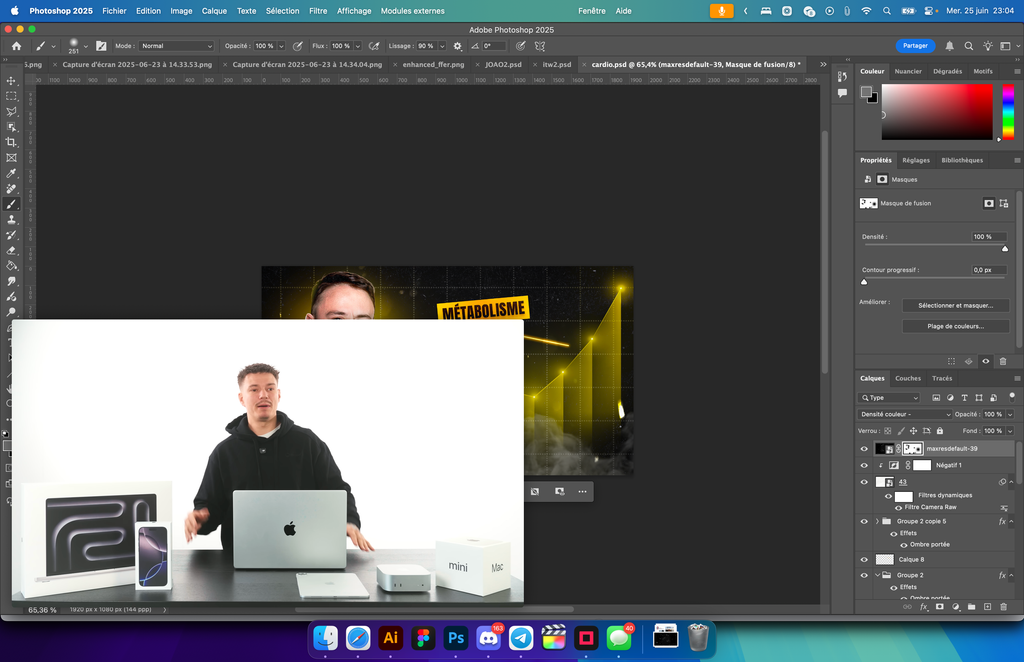Image resolution: width=1024 pixels, height=662 pixels.
Task: Click the maxresdefault-39 layer mask thumbnail
Action: point(912,449)
